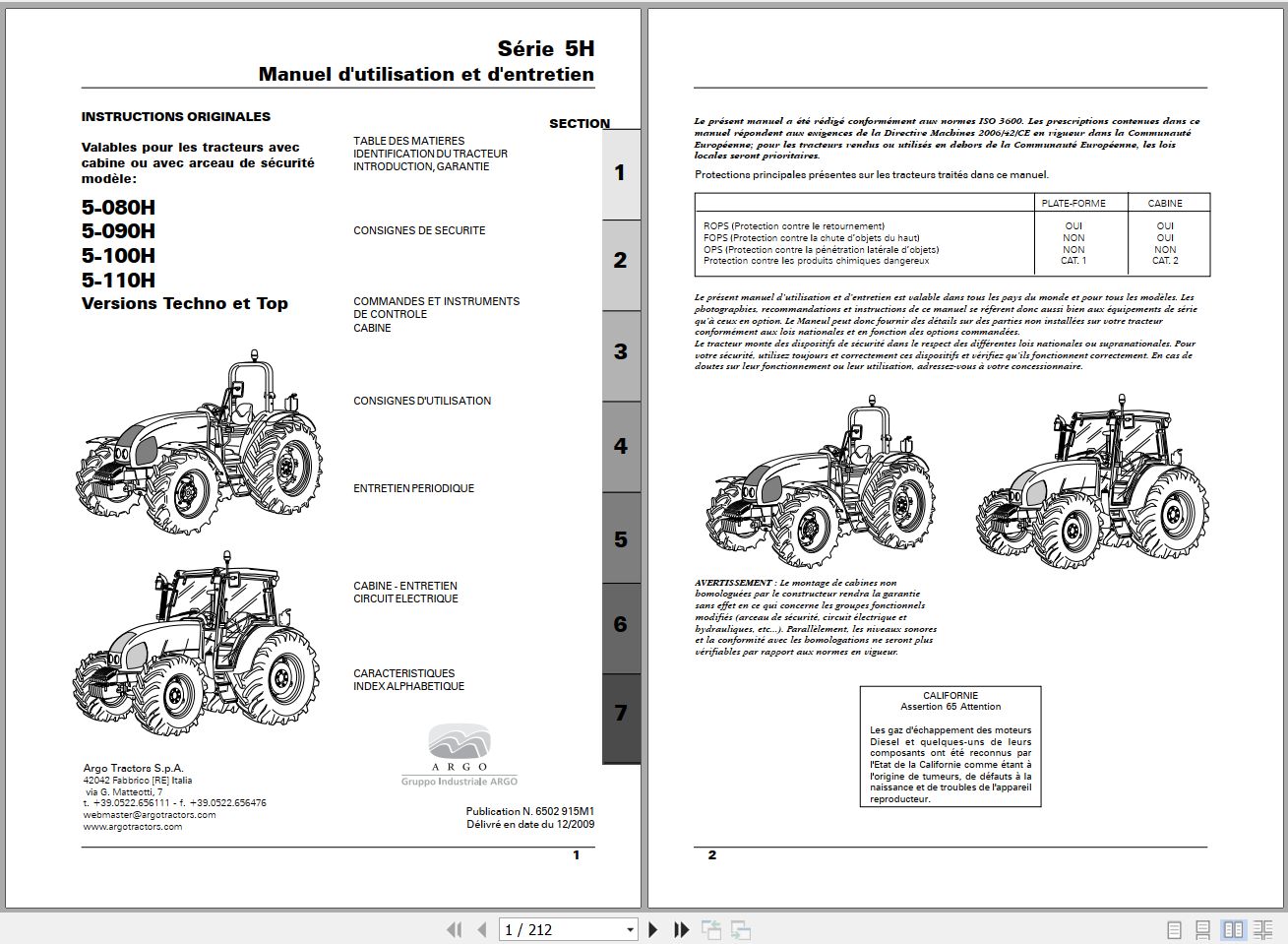1288x944 pixels.
Task: Click the Argo Tractors S.p.A. company name
Action: (x=133, y=768)
